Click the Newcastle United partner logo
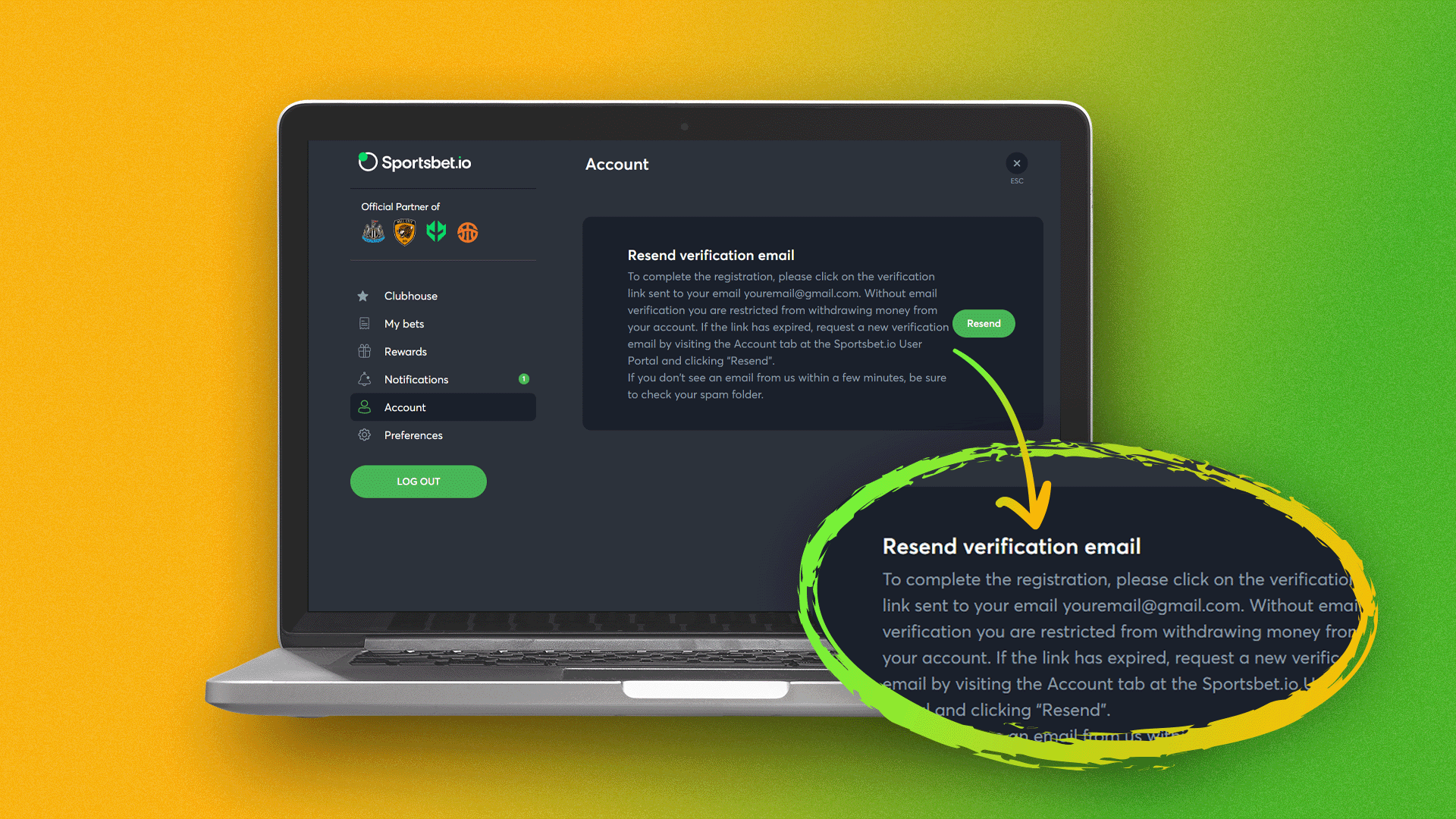The width and height of the screenshot is (1456, 819). tap(372, 232)
